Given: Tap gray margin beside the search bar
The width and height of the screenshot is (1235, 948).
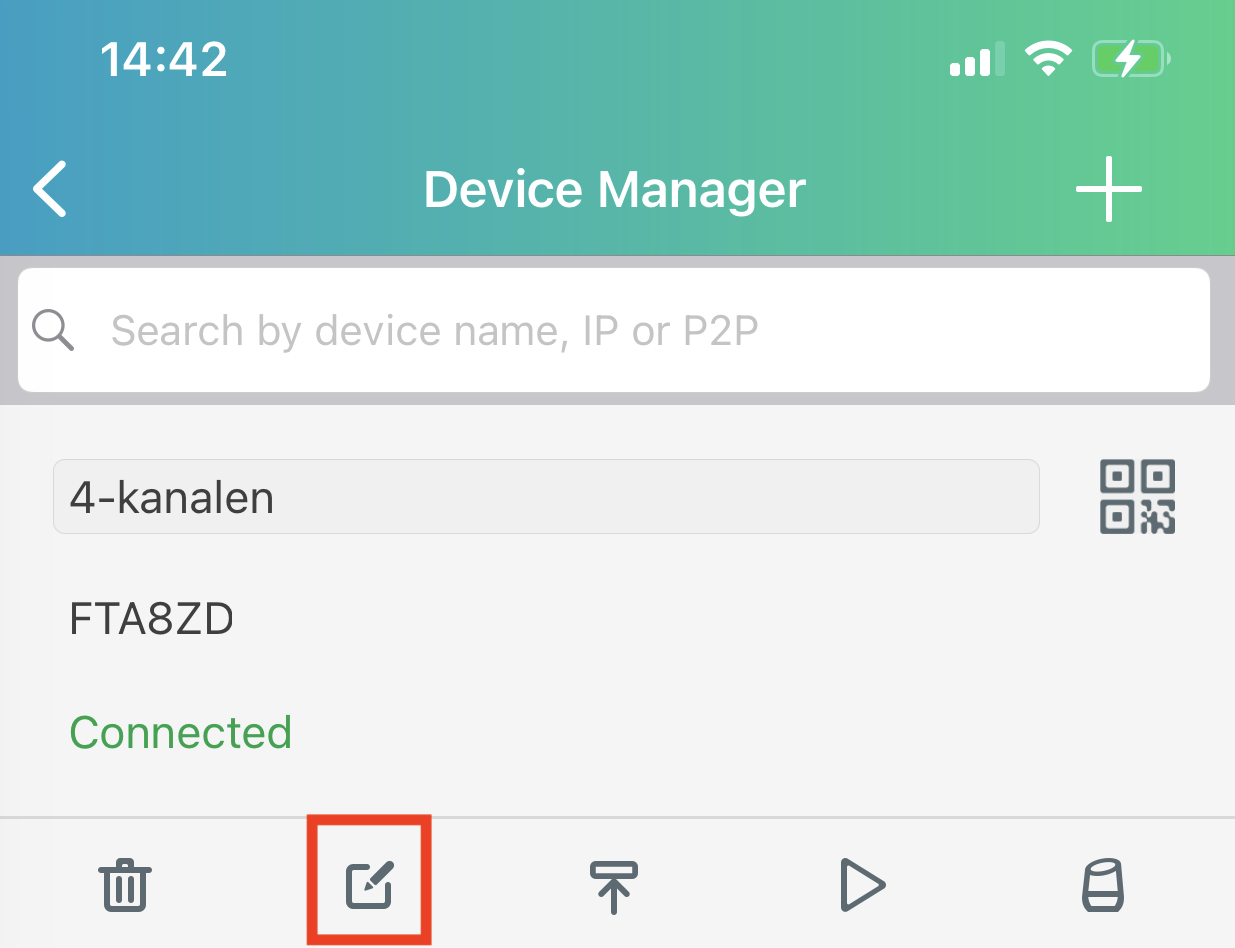Looking at the screenshot, I should [1222, 330].
